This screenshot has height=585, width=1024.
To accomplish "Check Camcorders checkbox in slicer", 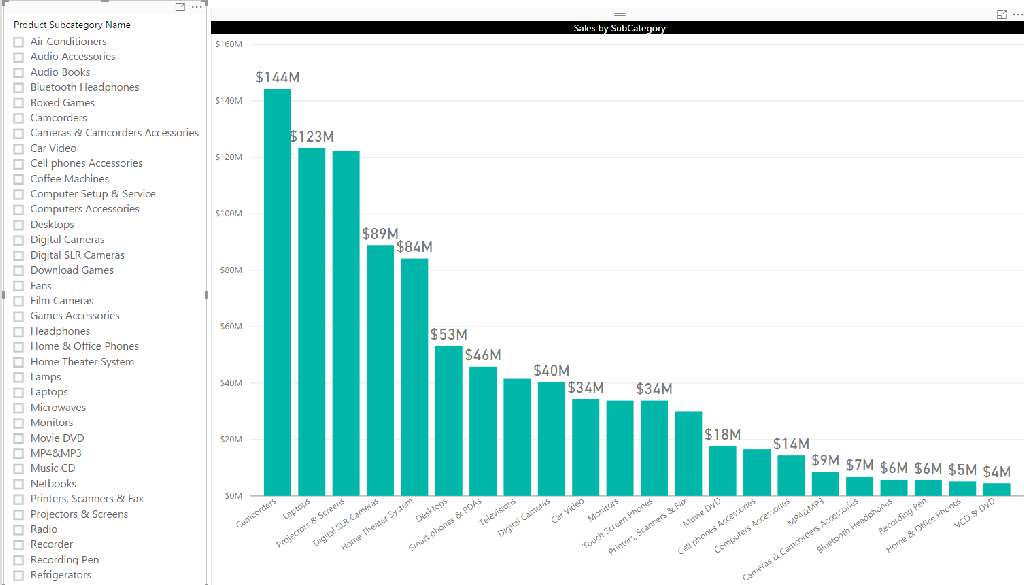I will pos(18,118).
